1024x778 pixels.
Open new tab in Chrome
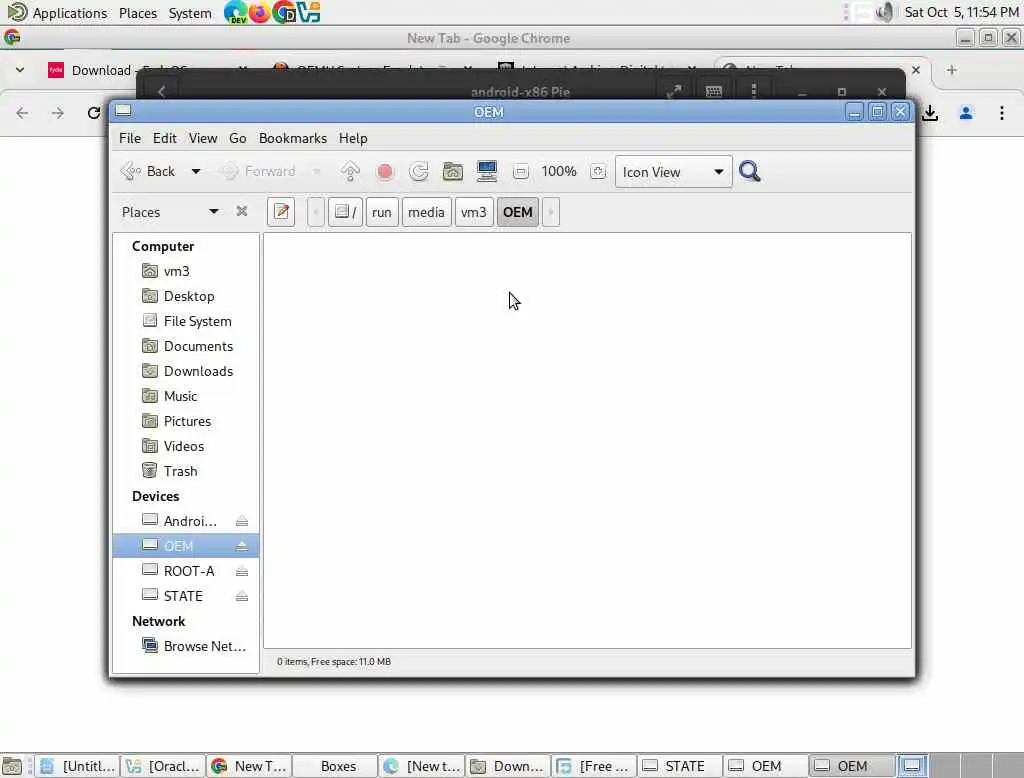951,70
